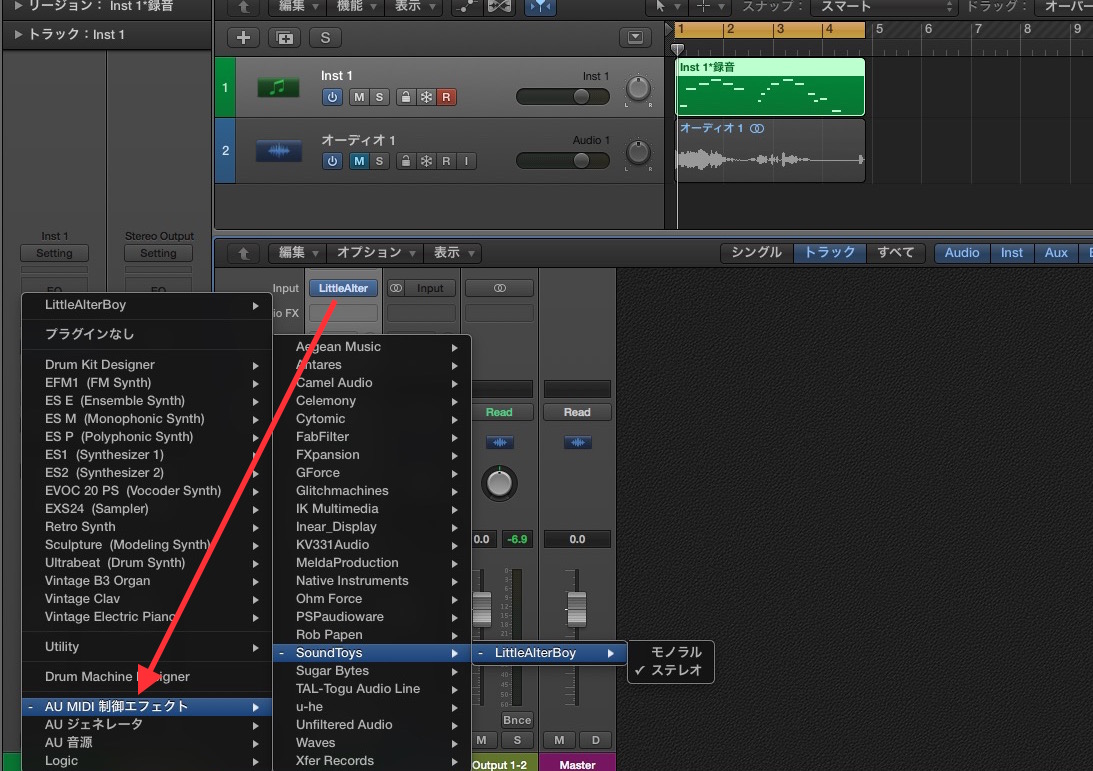Mute the Inst 1 track
The height and width of the screenshot is (771, 1093).
[359, 97]
